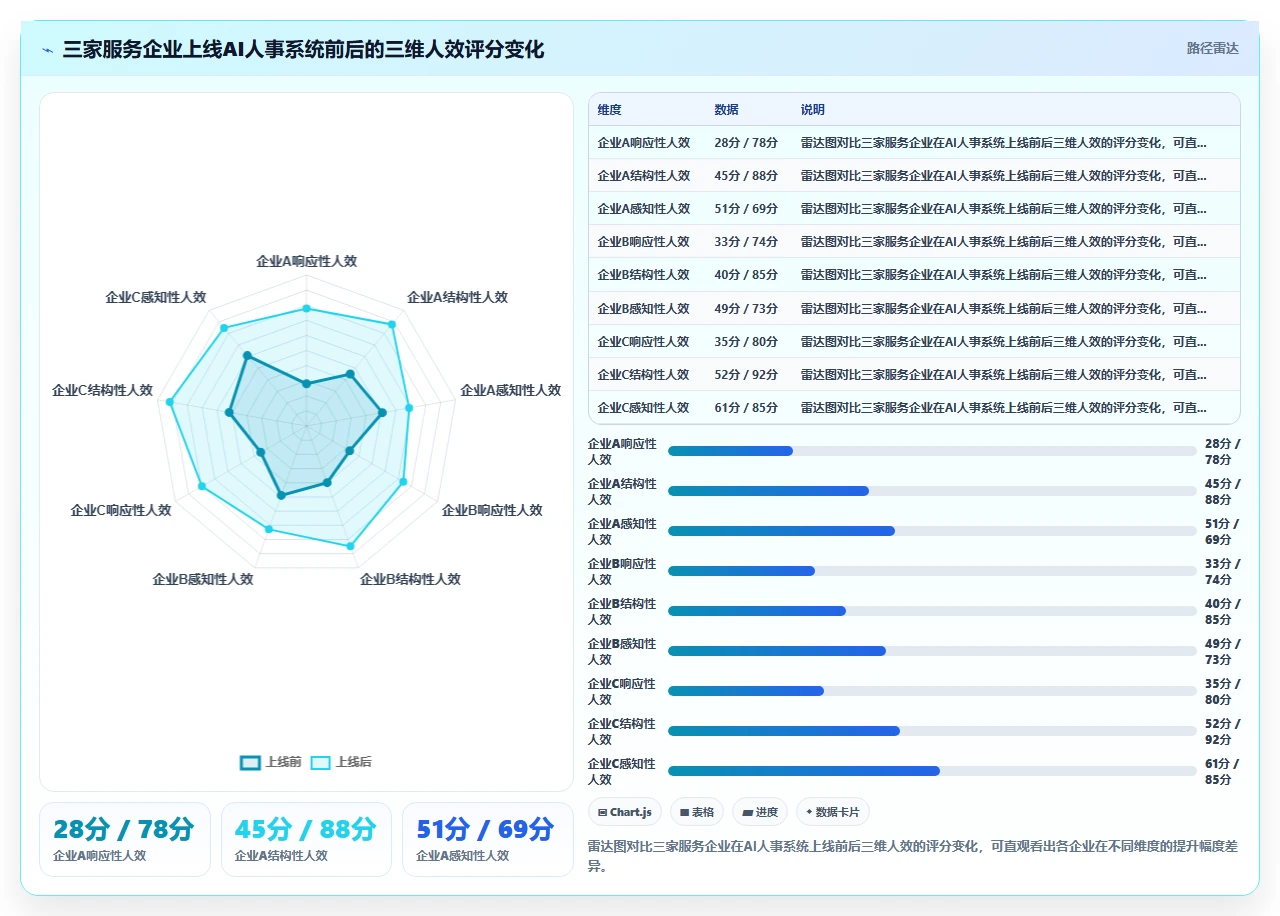This screenshot has width=1280, height=916.
Task: Toggle the 上线前 legend item
Action: (271, 762)
